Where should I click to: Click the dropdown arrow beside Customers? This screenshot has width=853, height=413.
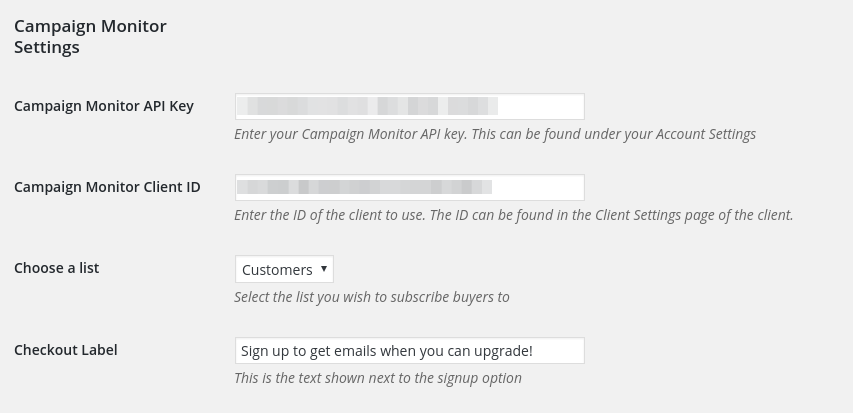pos(324,269)
